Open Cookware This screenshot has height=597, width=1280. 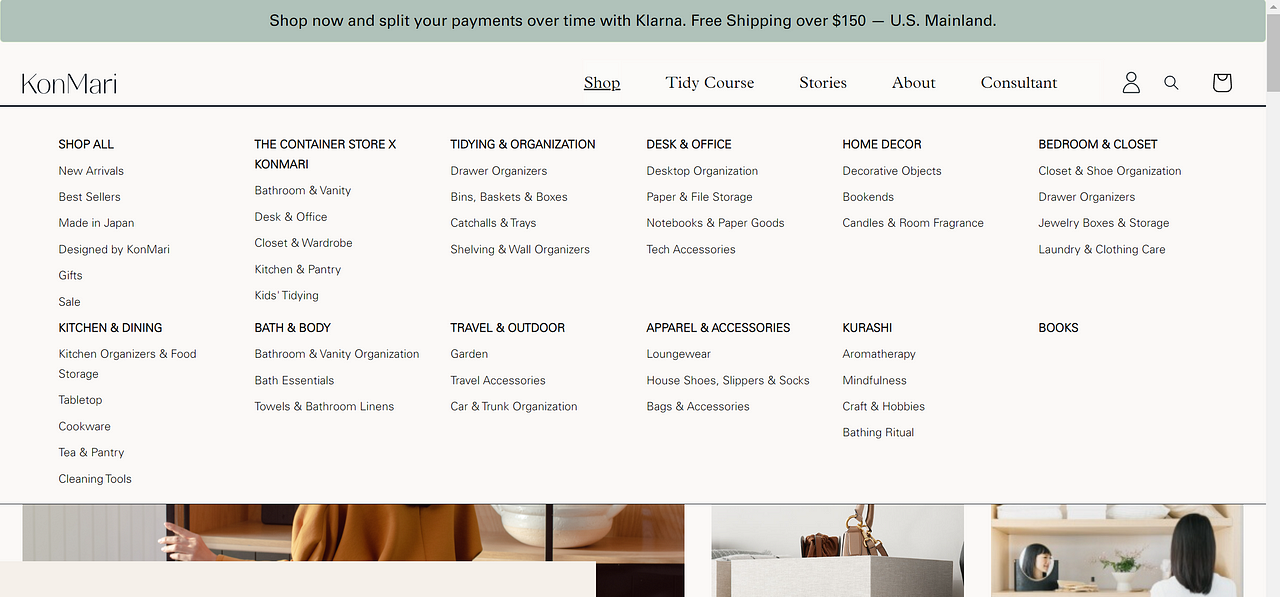pos(84,426)
